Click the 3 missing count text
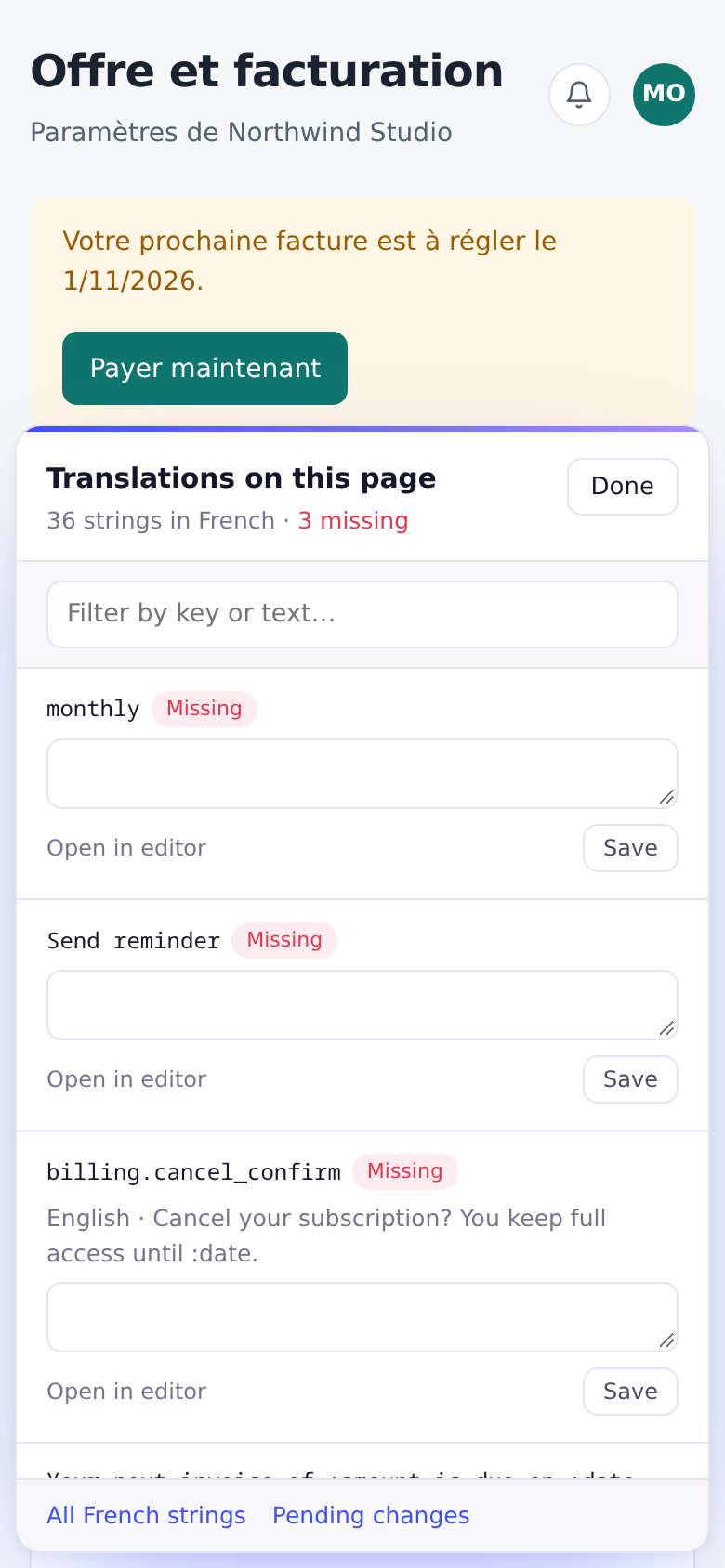725x1568 pixels. (x=353, y=521)
